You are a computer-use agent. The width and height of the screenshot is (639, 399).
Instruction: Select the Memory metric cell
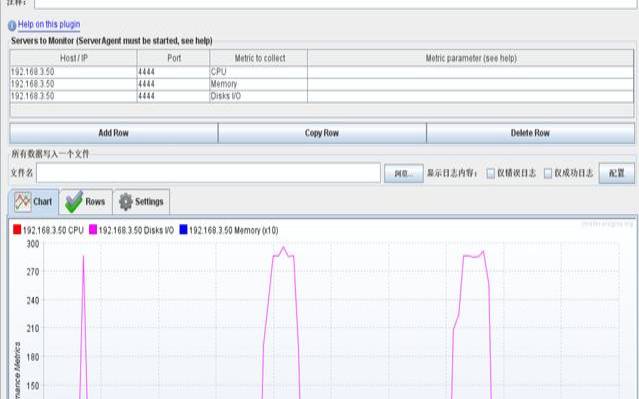(x=258, y=84)
